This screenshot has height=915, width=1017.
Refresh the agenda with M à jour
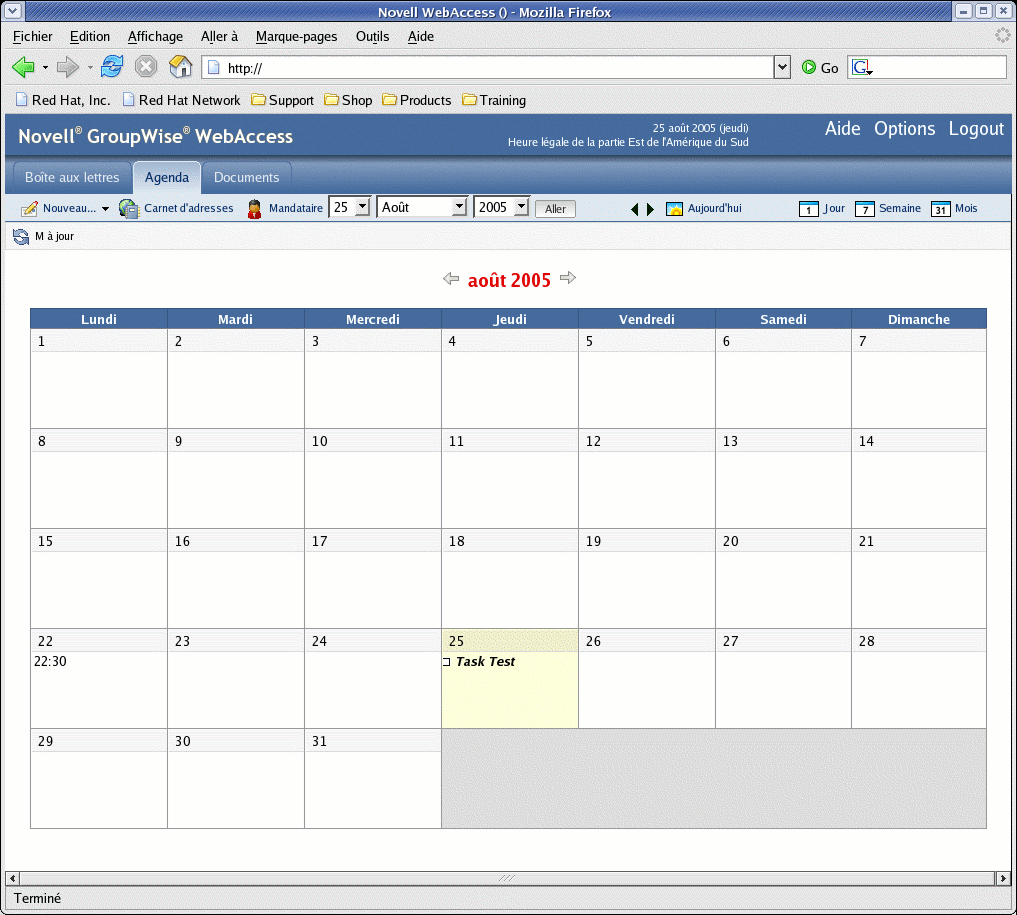44,237
